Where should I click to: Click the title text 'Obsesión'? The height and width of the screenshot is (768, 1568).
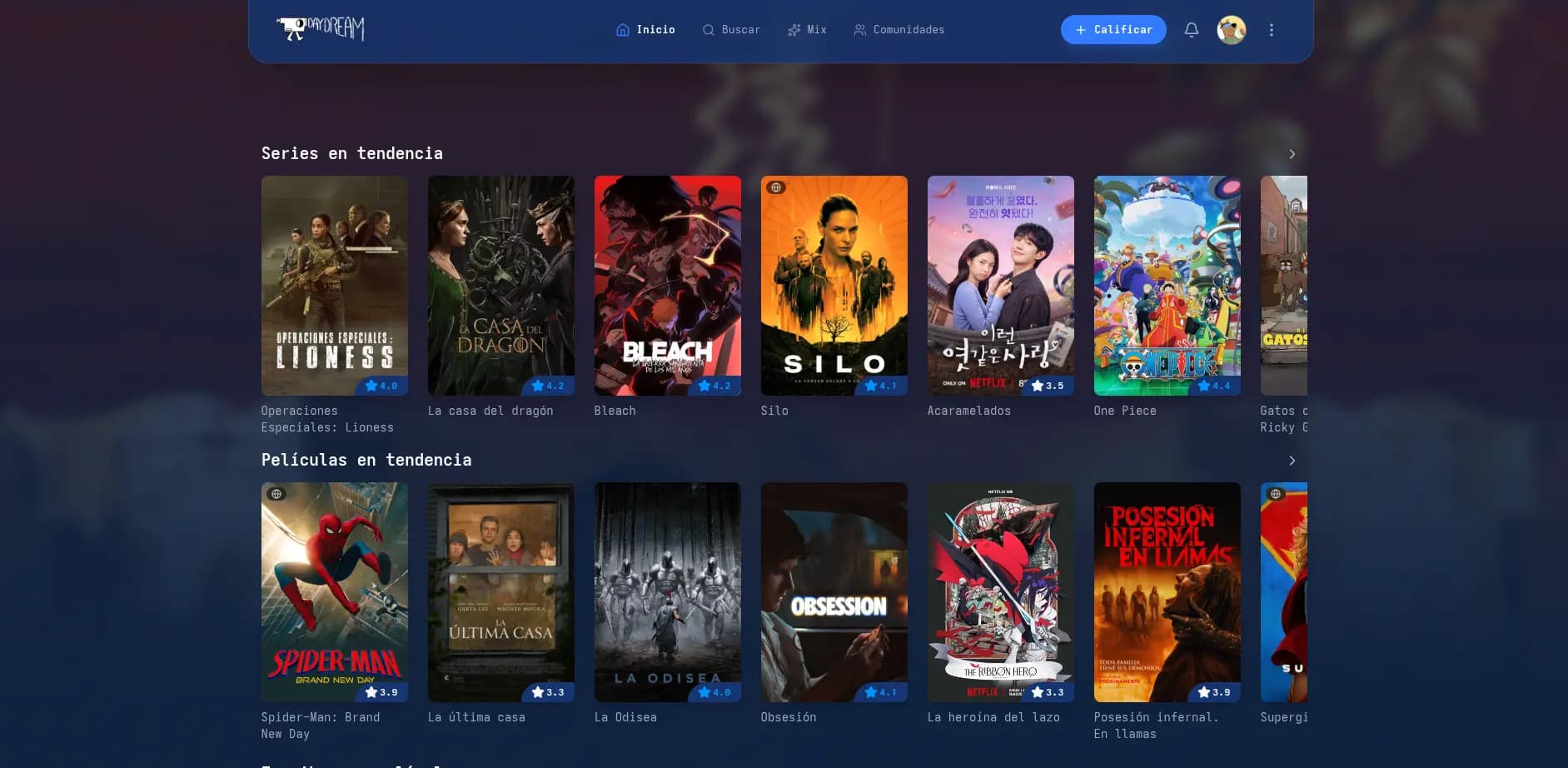coord(789,717)
